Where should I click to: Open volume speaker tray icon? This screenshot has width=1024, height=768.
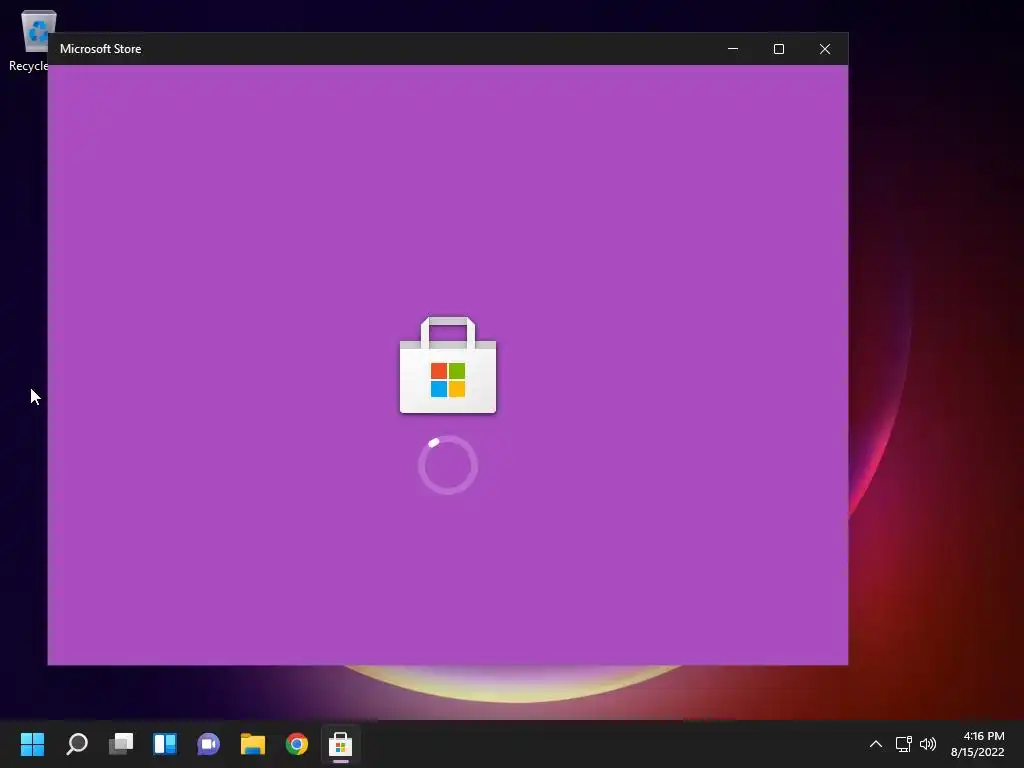927,744
